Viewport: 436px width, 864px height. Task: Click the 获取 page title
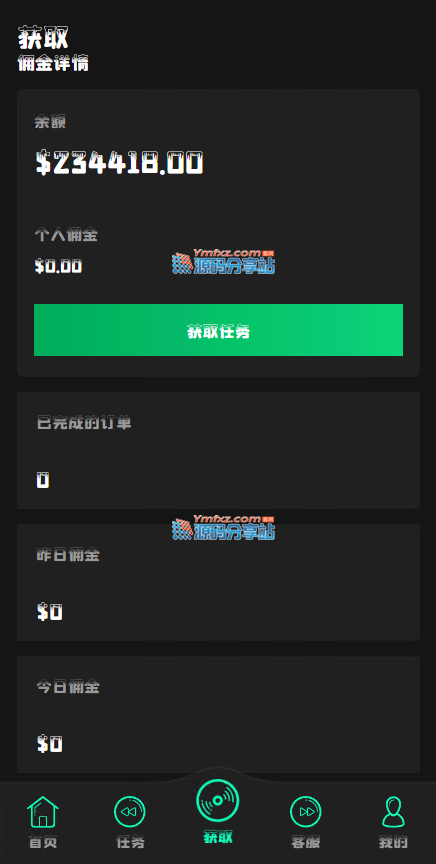point(43,37)
